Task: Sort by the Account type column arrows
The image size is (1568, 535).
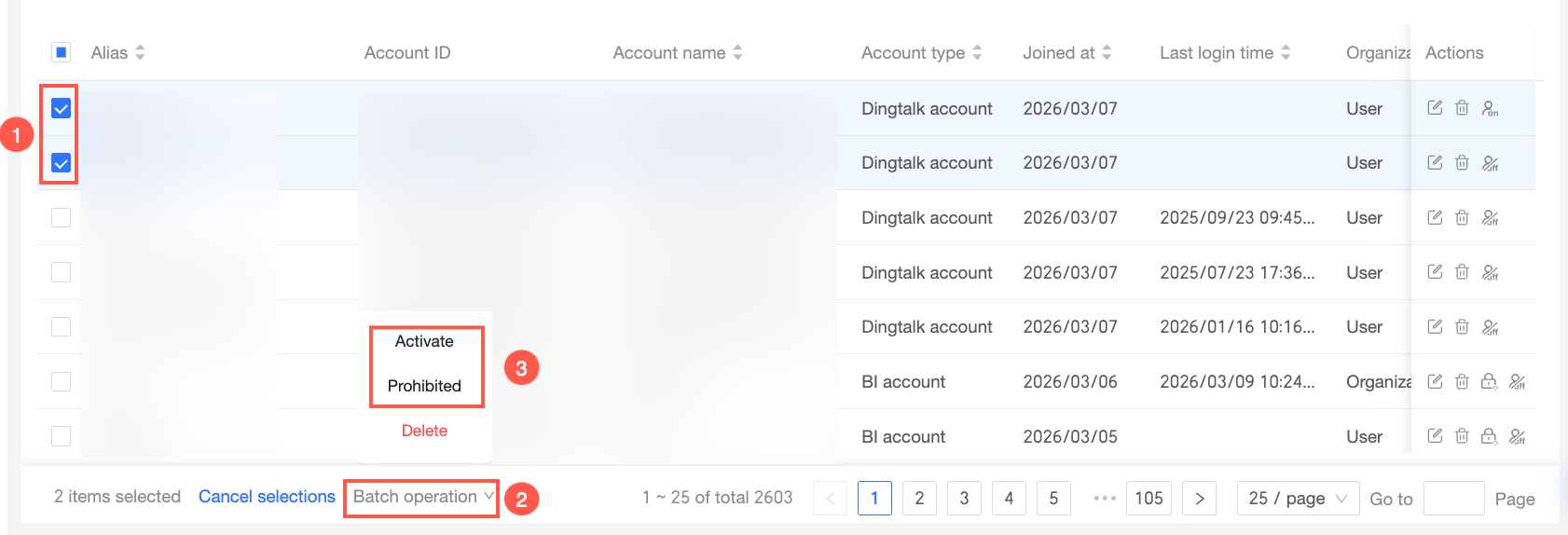Action: 977,53
